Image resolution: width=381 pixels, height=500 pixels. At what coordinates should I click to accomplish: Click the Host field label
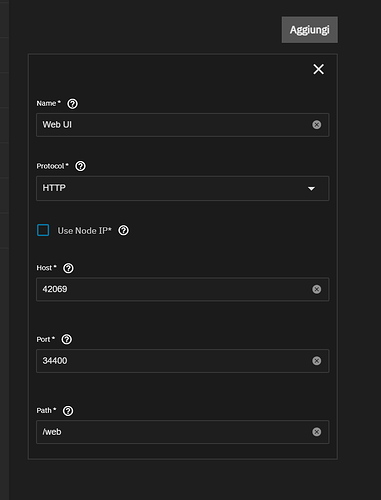[46, 268]
